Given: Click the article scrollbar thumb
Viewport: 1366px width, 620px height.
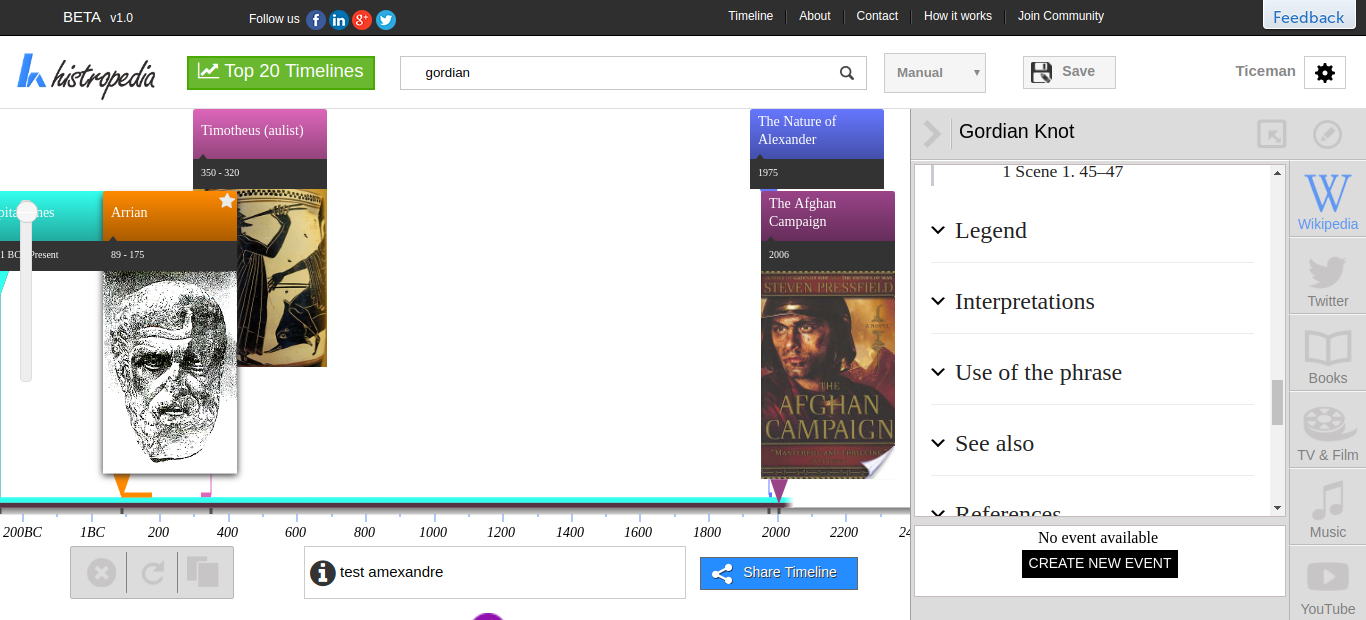Looking at the screenshot, I should pos(1277,403).
